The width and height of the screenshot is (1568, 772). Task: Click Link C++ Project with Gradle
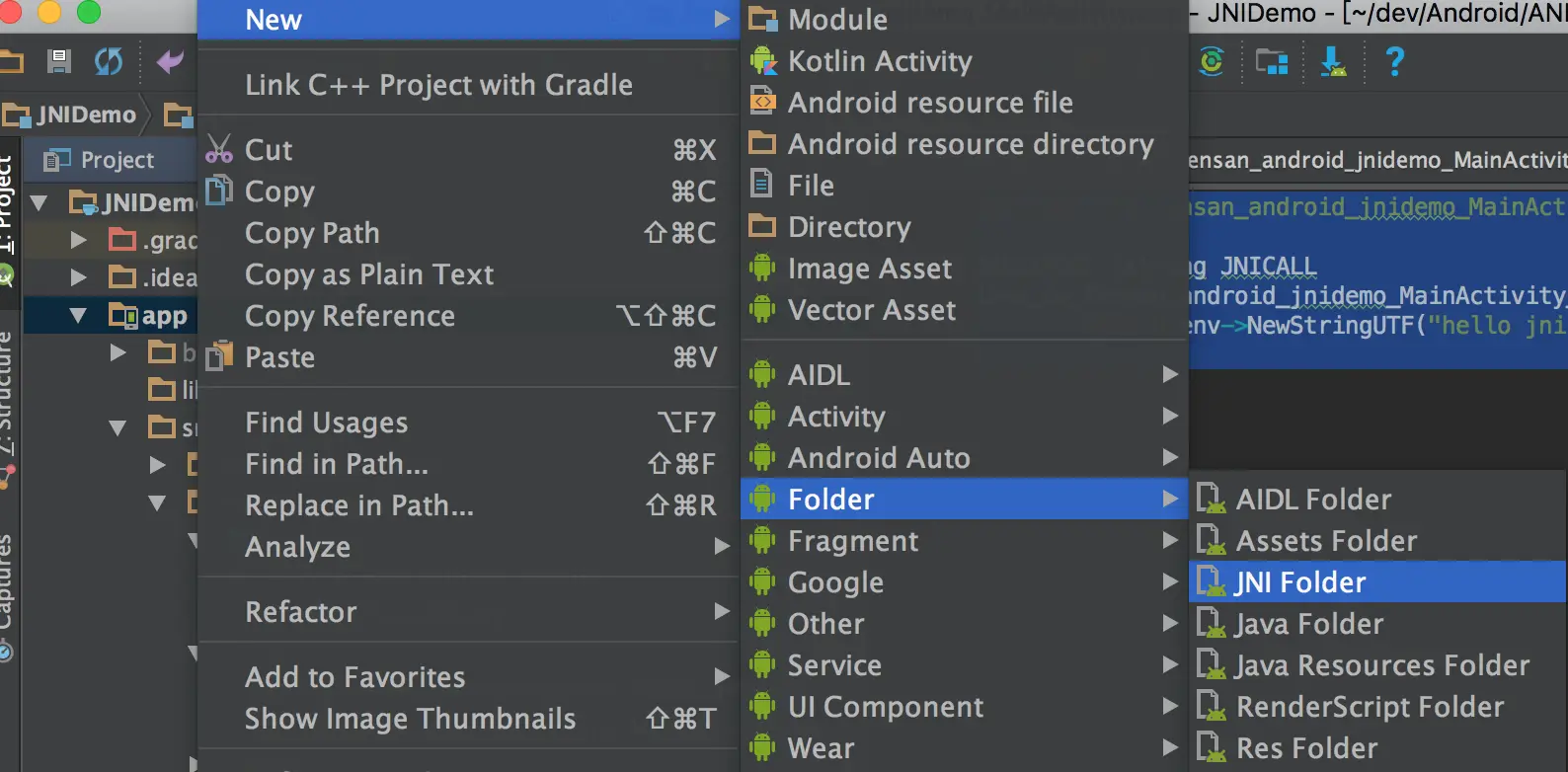(x=438, y=85)
